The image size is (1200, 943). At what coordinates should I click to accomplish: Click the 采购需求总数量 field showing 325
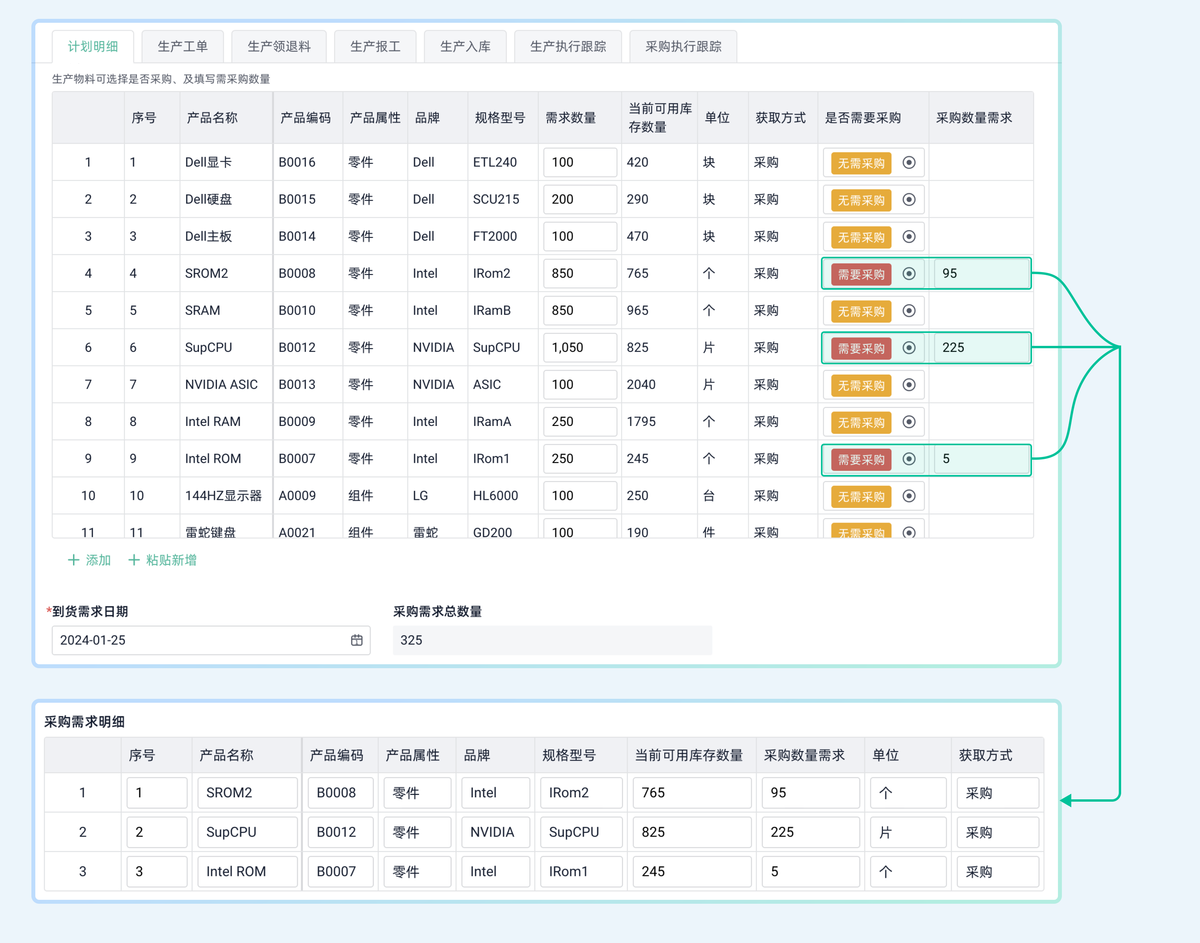(x=552, y=640)
